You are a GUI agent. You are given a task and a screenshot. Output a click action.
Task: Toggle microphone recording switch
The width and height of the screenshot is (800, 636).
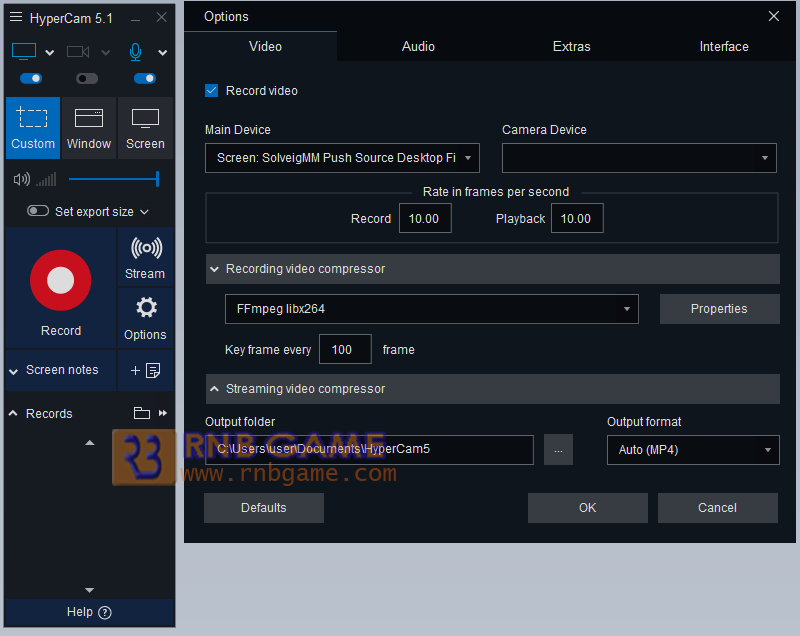point(145,79)
